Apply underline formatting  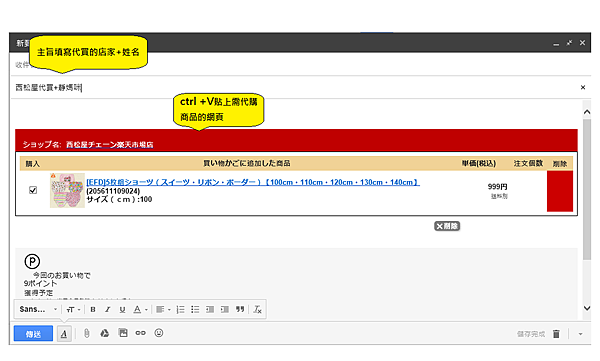(x=122, y=309)
